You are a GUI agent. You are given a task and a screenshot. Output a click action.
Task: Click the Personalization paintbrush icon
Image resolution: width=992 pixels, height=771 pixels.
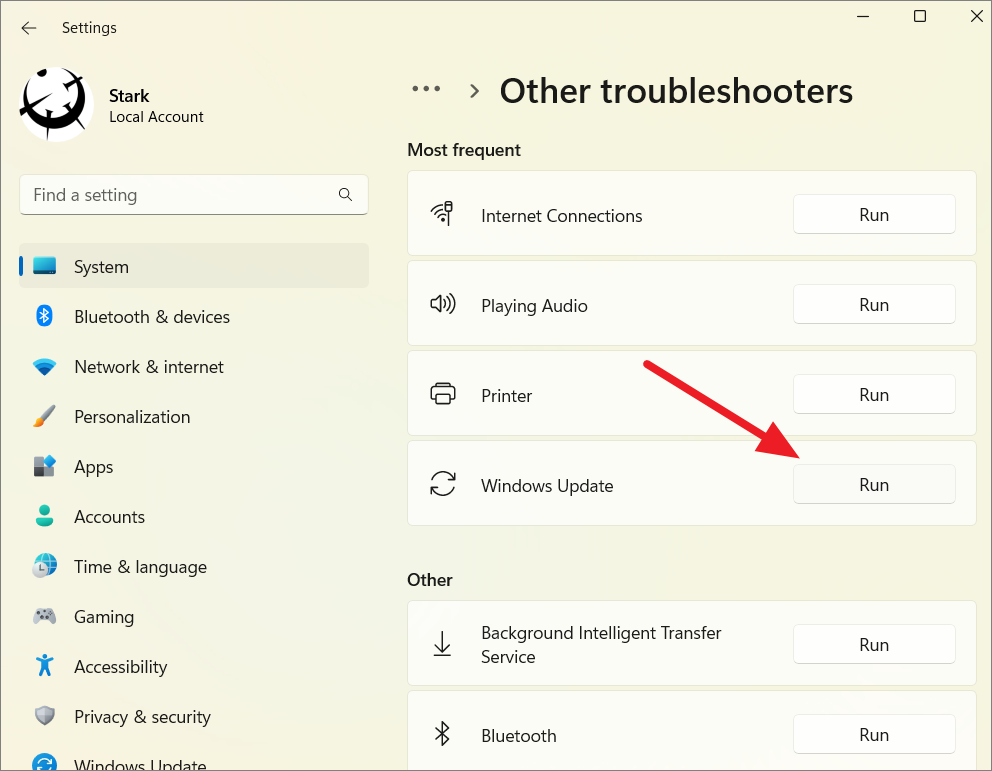click(44, 416)
